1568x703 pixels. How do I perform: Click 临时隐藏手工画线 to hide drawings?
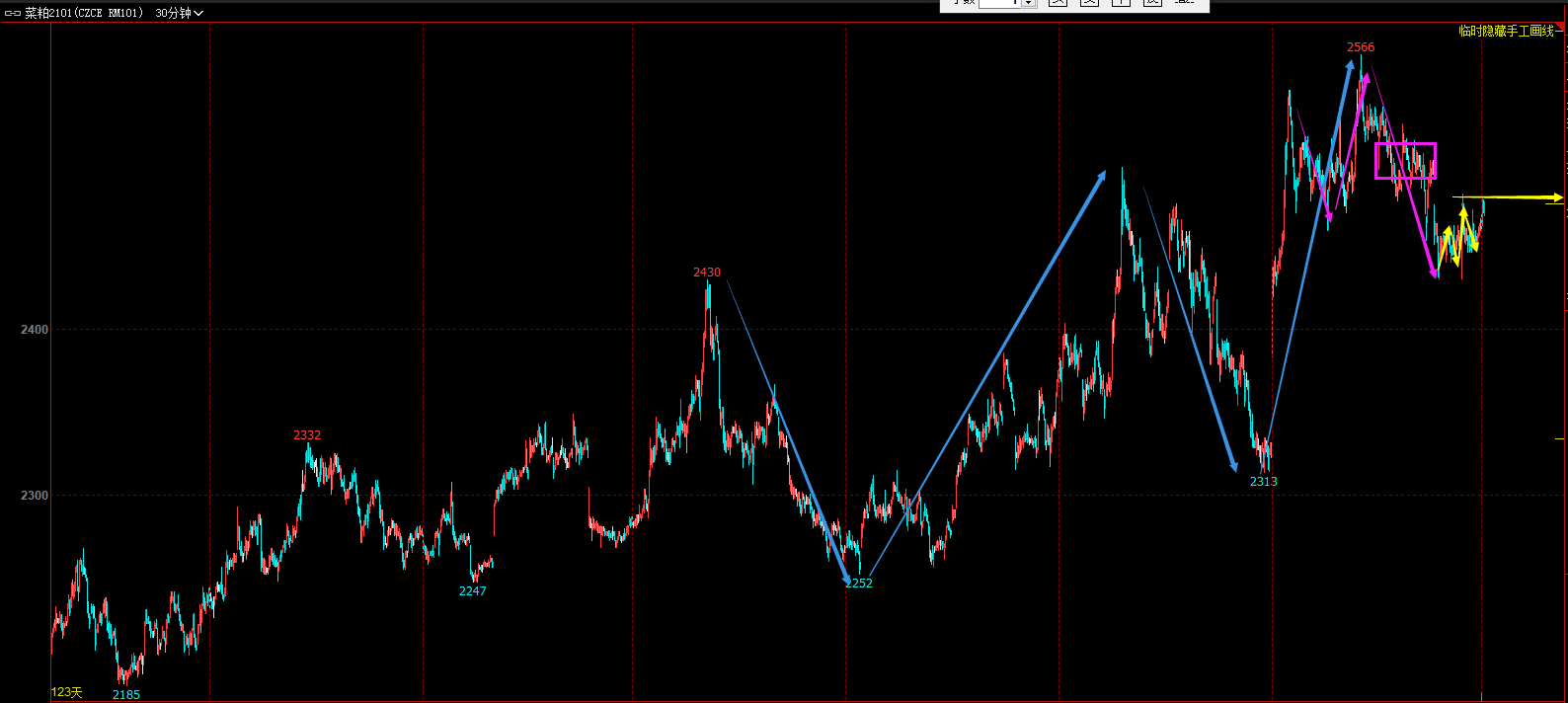click(1508, 31)
